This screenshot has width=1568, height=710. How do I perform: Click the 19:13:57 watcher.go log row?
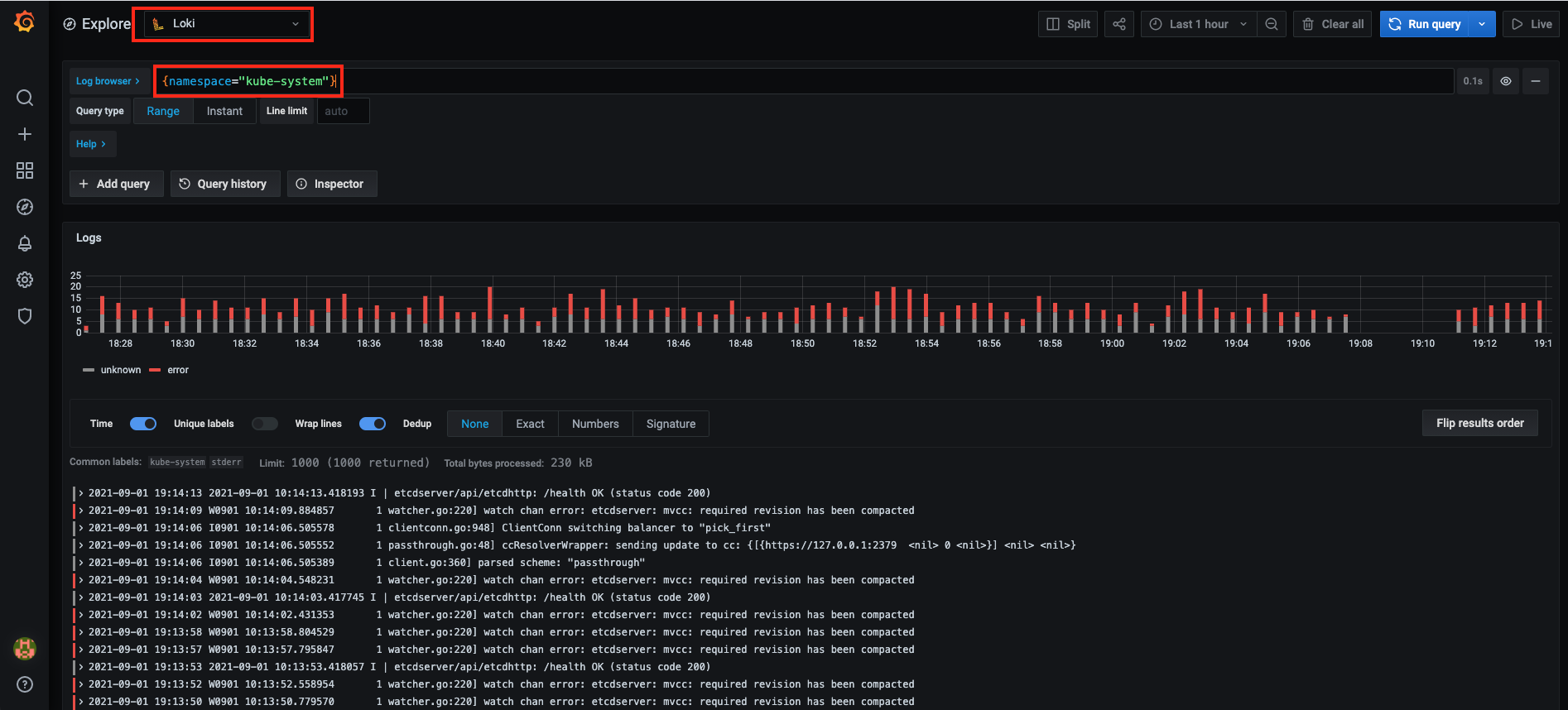(501, 650)
